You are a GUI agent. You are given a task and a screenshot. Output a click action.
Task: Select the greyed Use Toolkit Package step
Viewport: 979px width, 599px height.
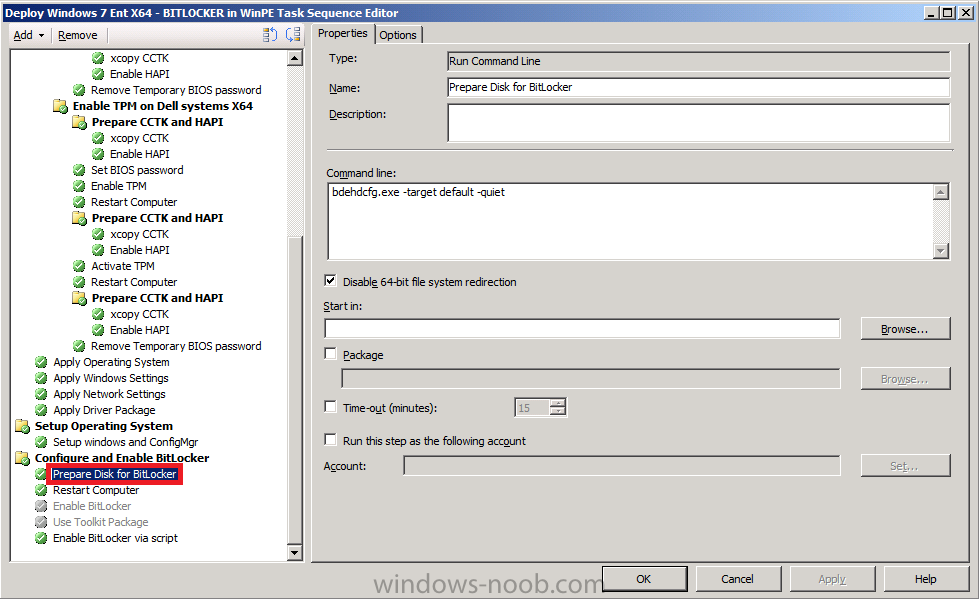click(101, 522)
